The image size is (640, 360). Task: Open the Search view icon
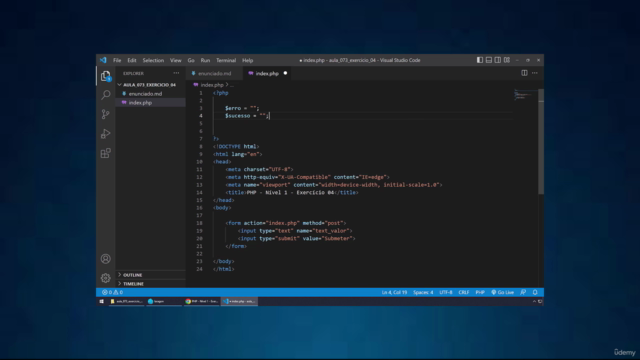tap(105, 95)
